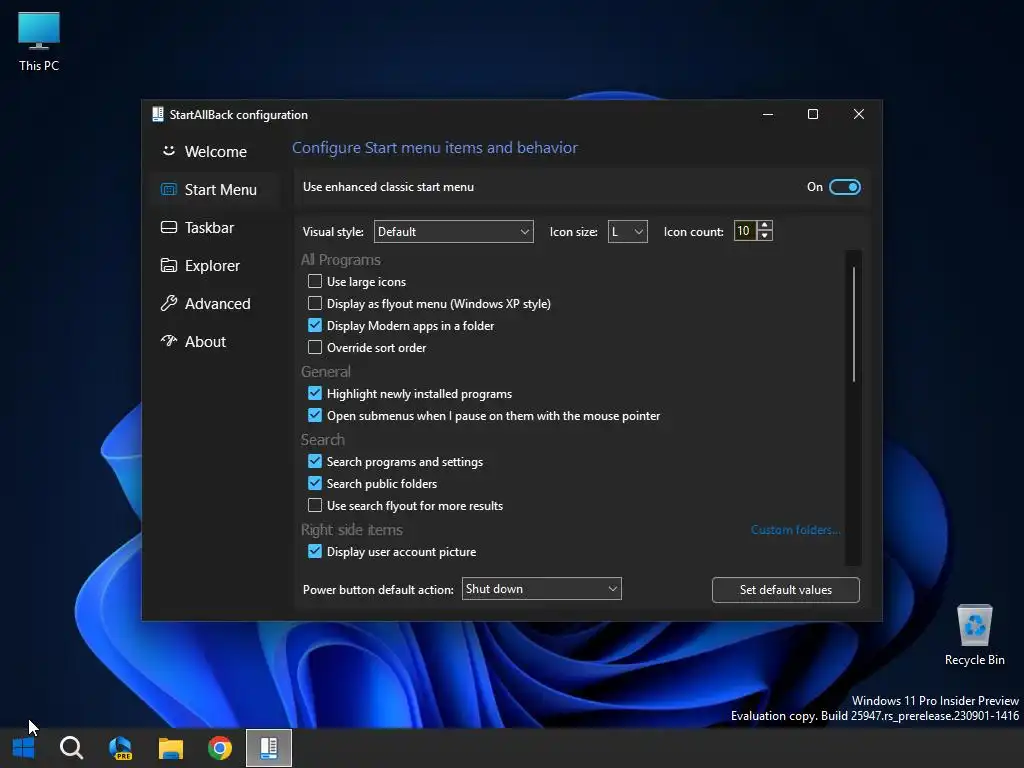This screenshot has width=1024, height=768.
Task: Enable Use search flyout for more results
Action: click(315, 505)
